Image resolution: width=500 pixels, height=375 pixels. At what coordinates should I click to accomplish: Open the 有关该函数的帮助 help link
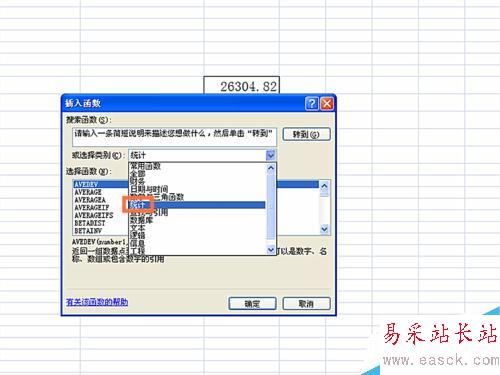97,302
